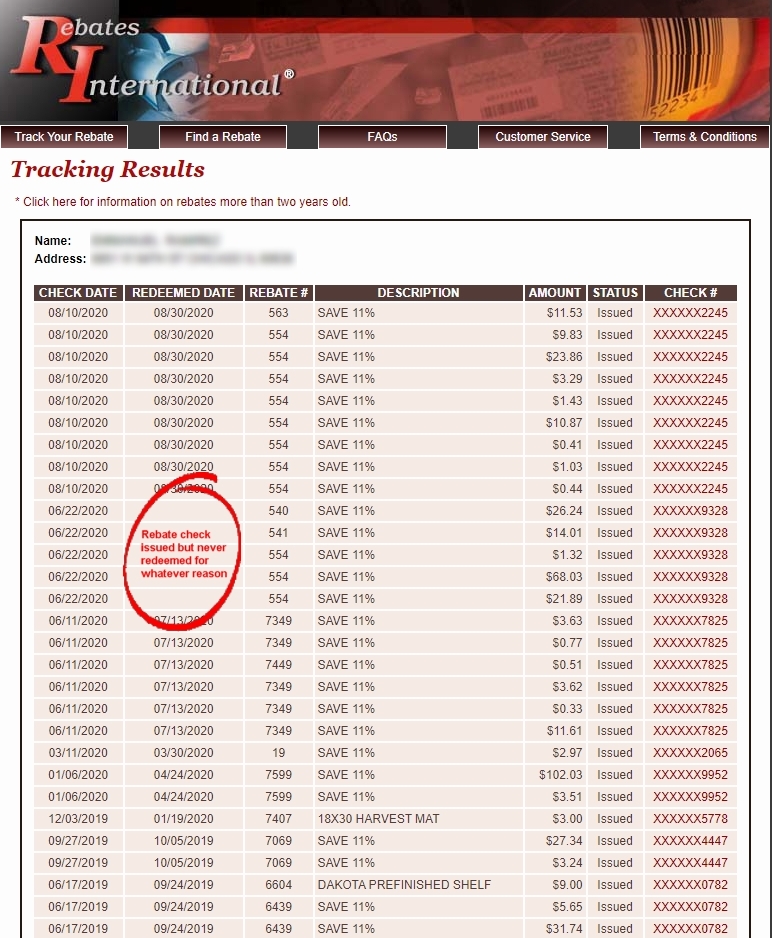Click link for rebates older than two years
Image resolution: width=772 pixels, height=938 pixels.
pyautogui.click(x=186, y=202)
